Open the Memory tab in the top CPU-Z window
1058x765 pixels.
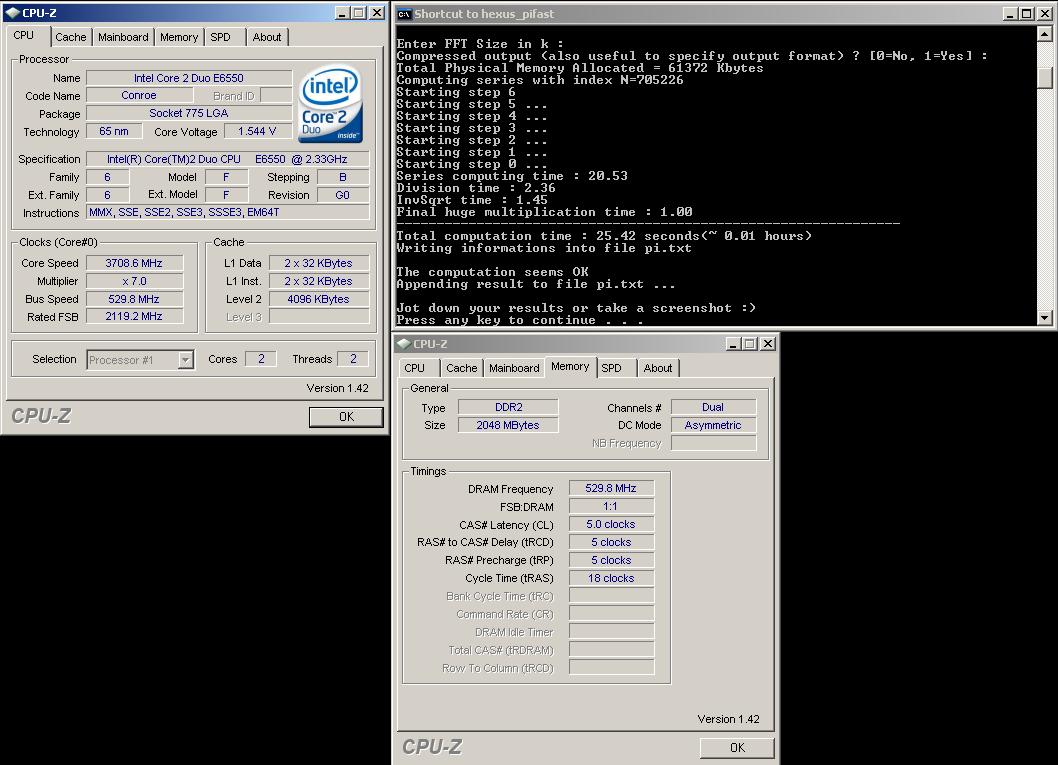click(179, 37)
